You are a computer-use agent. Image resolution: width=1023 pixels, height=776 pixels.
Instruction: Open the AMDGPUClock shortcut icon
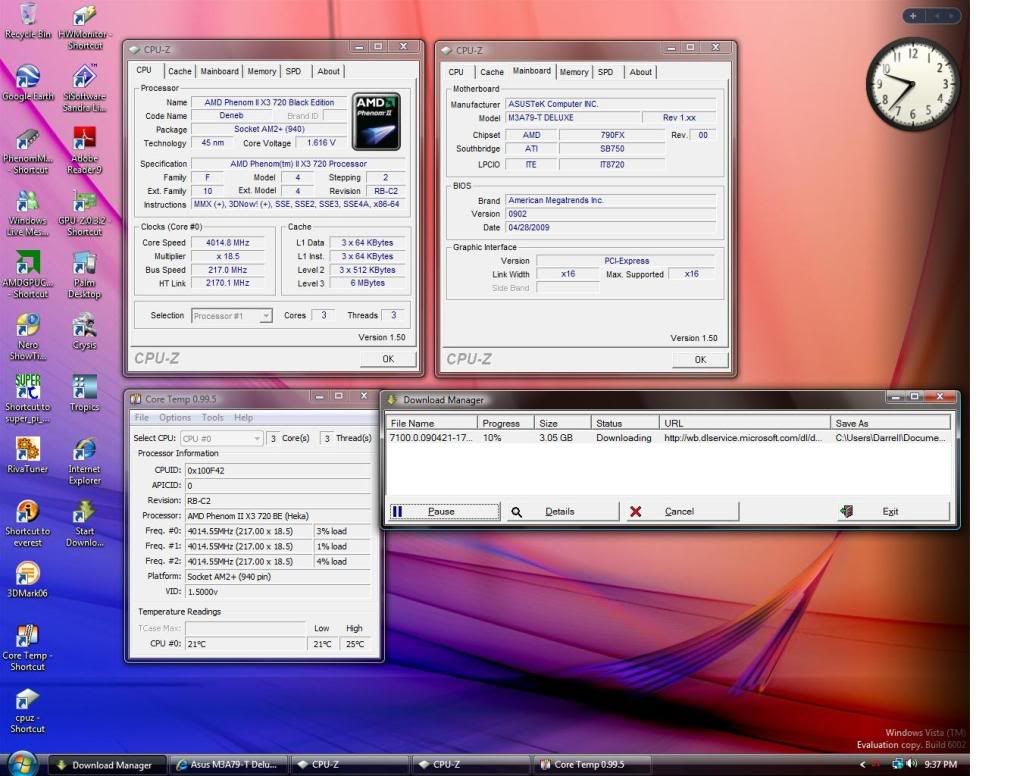click(x=27, y=275)
